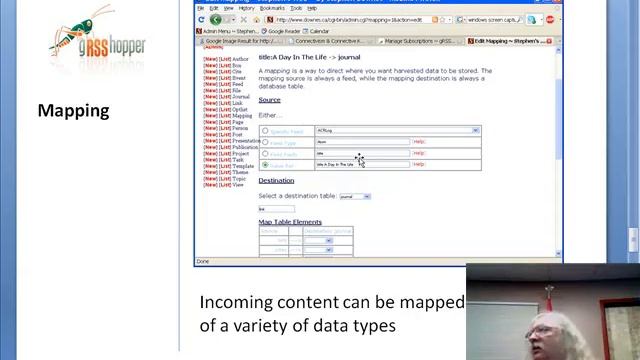Click [List] next to Journal

click(x=225, y=97)
